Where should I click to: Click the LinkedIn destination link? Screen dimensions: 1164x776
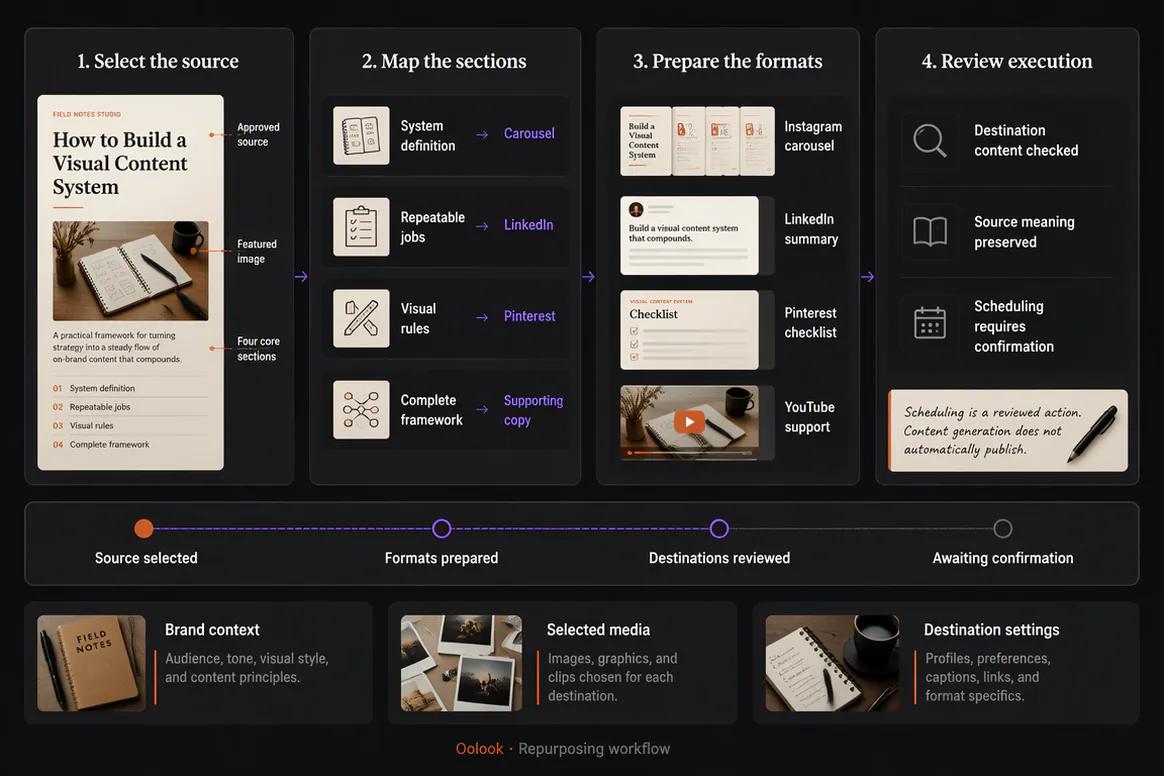click(x=529, y=225)
